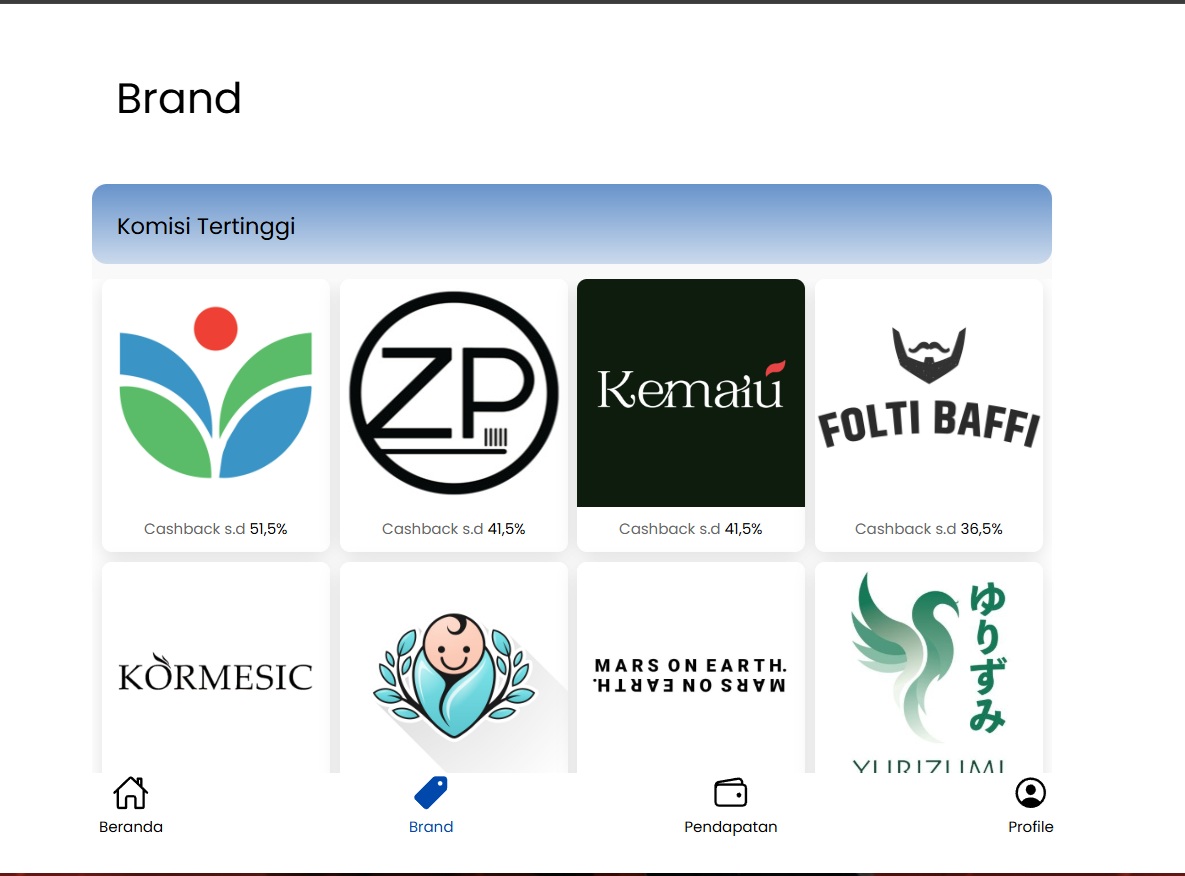Open the Kormesic brand card
This screenshot has height=876, width=1185.
215,667
